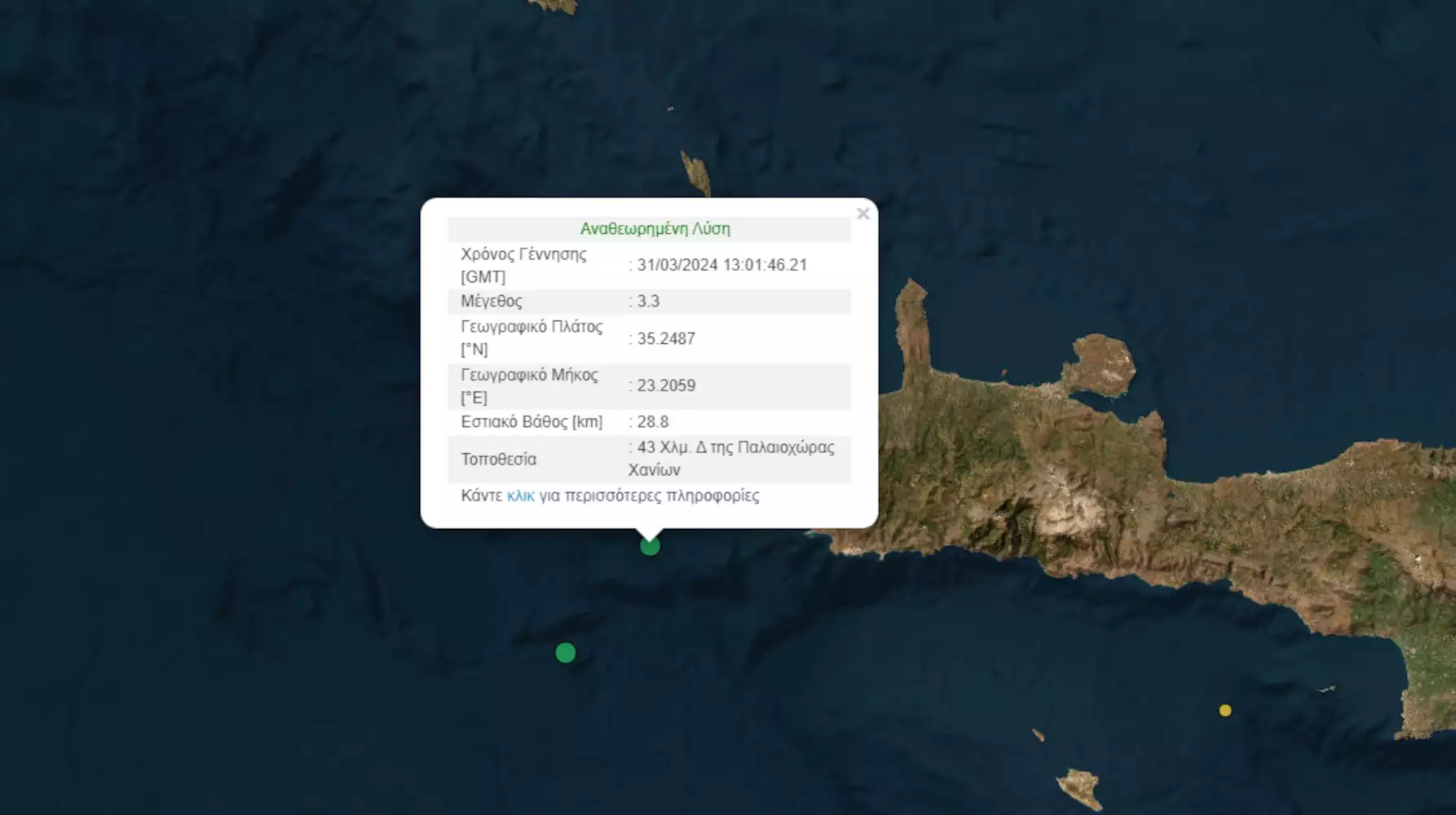Select the green epicenter marker below the popup
The height and width of the screenshot is (815, 1456).
pos(650,546)
